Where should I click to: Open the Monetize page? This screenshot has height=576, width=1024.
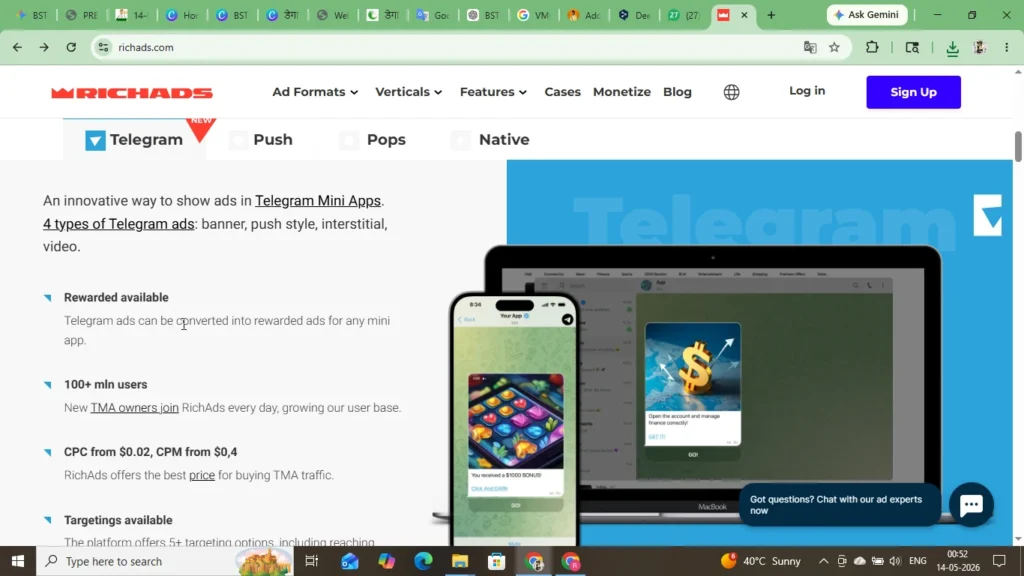(x=622, y=92)
